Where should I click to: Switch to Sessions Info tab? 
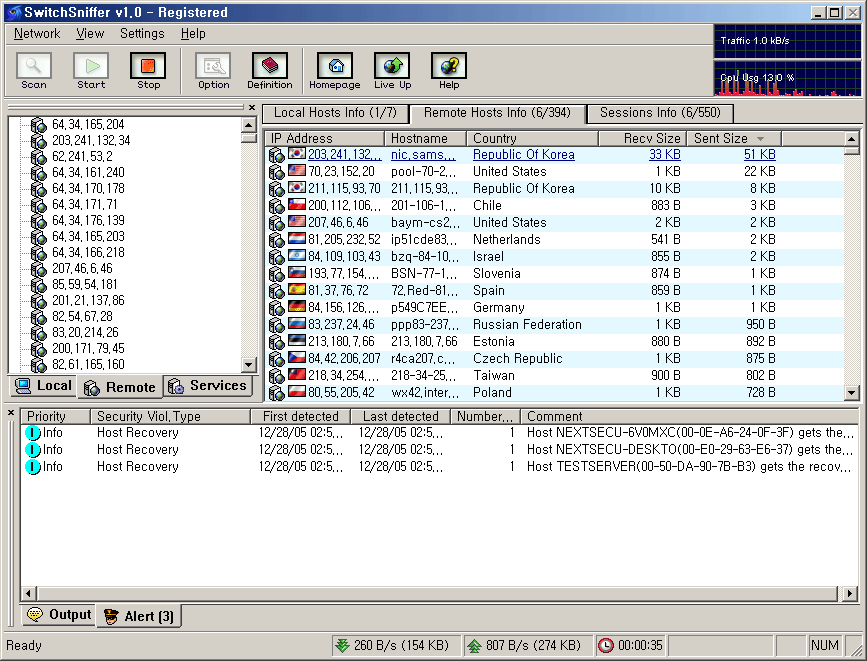(660, 113)
